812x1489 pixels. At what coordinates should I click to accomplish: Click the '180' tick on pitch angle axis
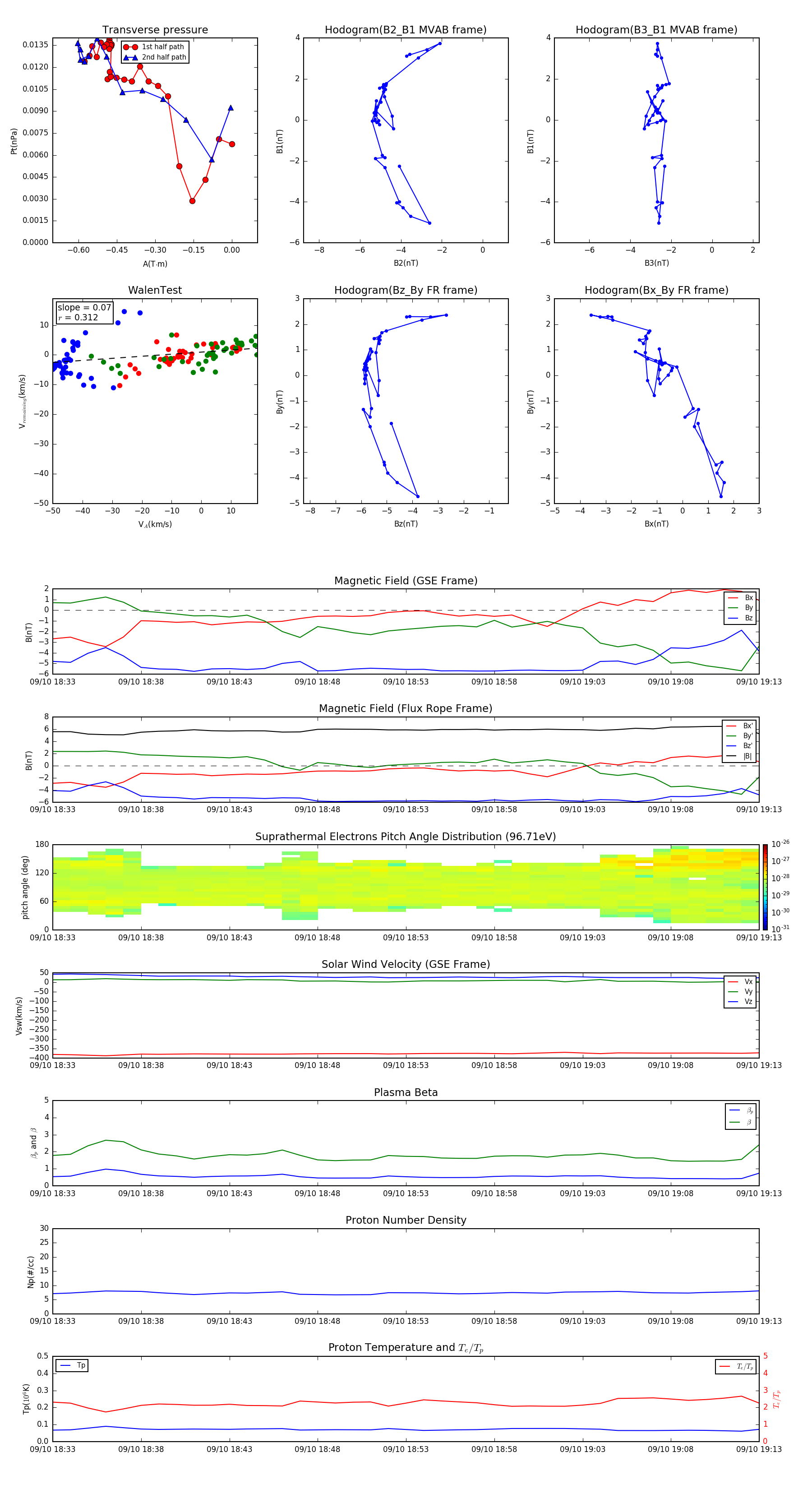[x=42, y=845]
